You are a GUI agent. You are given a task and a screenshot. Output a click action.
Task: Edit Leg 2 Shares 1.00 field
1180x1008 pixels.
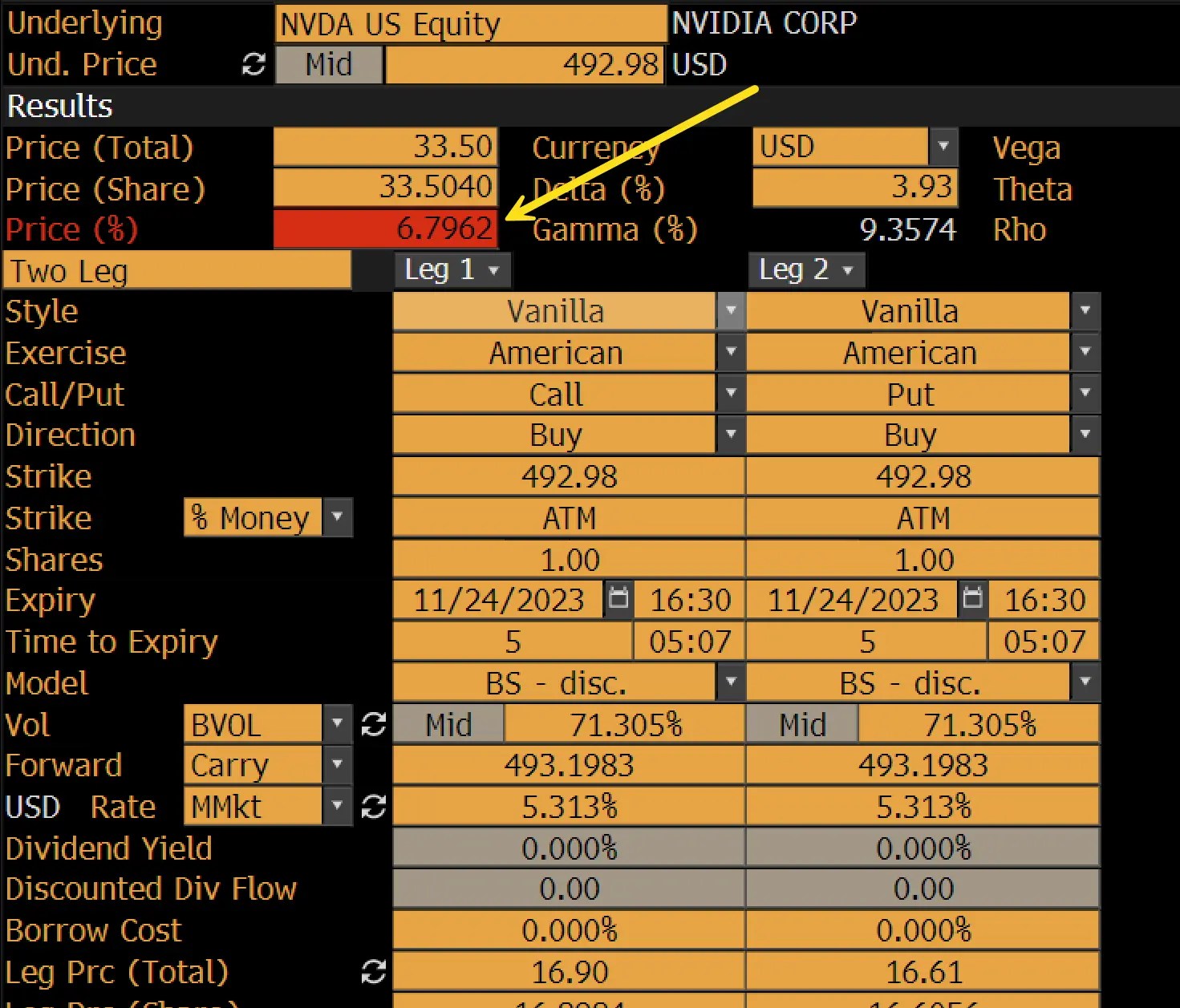pyautogui.click(x=923, y=559)
